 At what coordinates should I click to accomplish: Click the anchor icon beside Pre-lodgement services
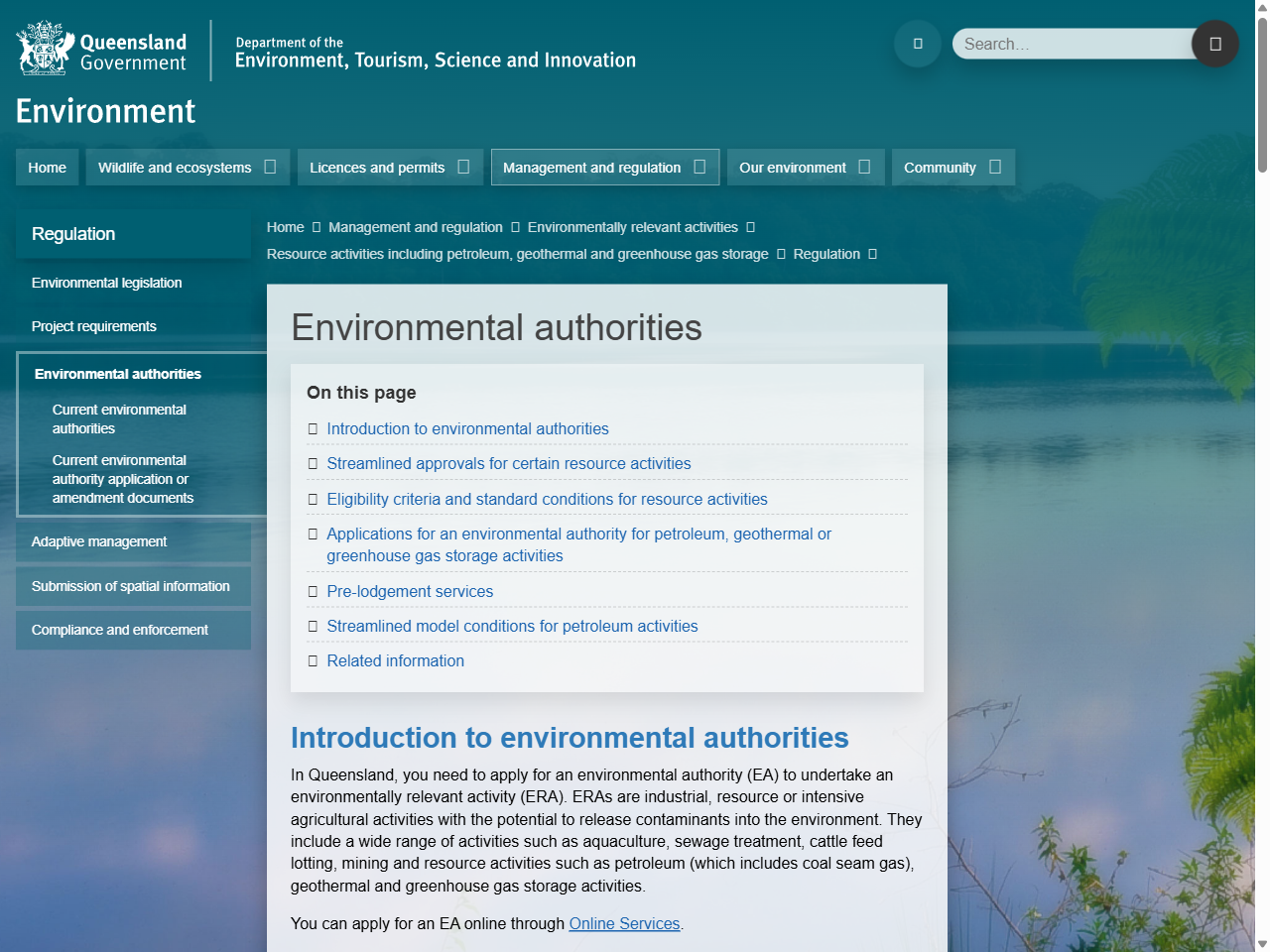coord(313,591)
